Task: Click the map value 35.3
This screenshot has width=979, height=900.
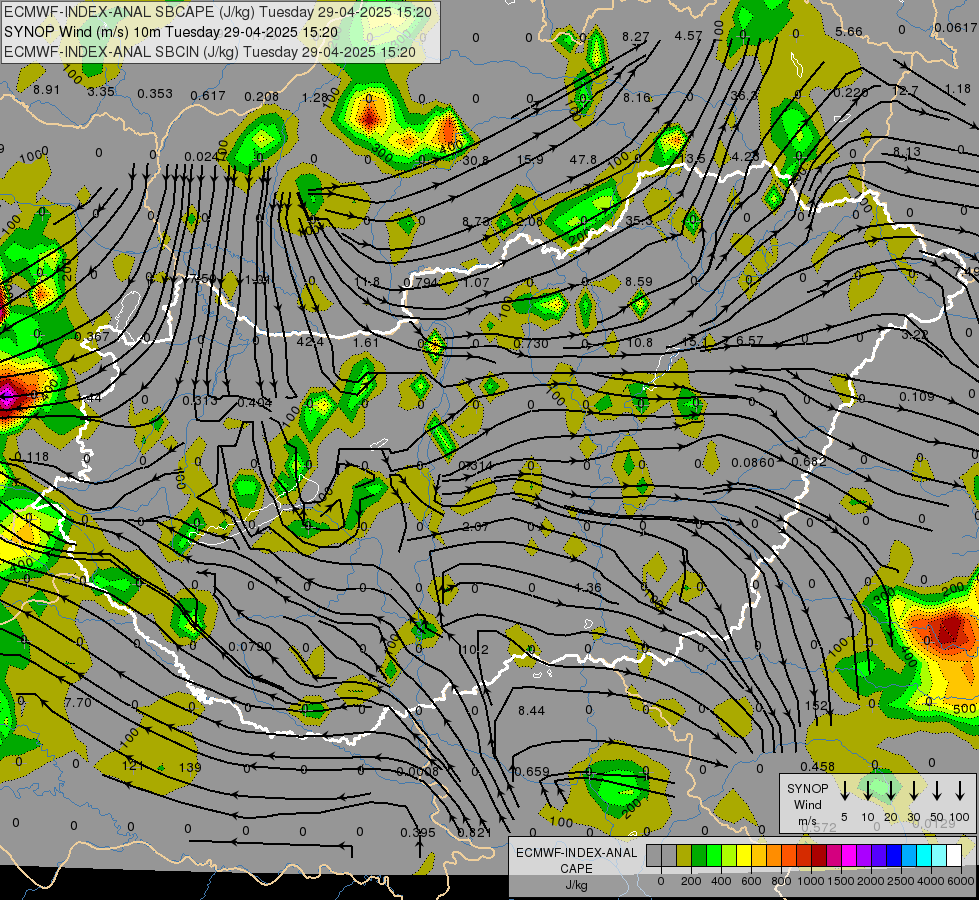Action: [638, 220]
